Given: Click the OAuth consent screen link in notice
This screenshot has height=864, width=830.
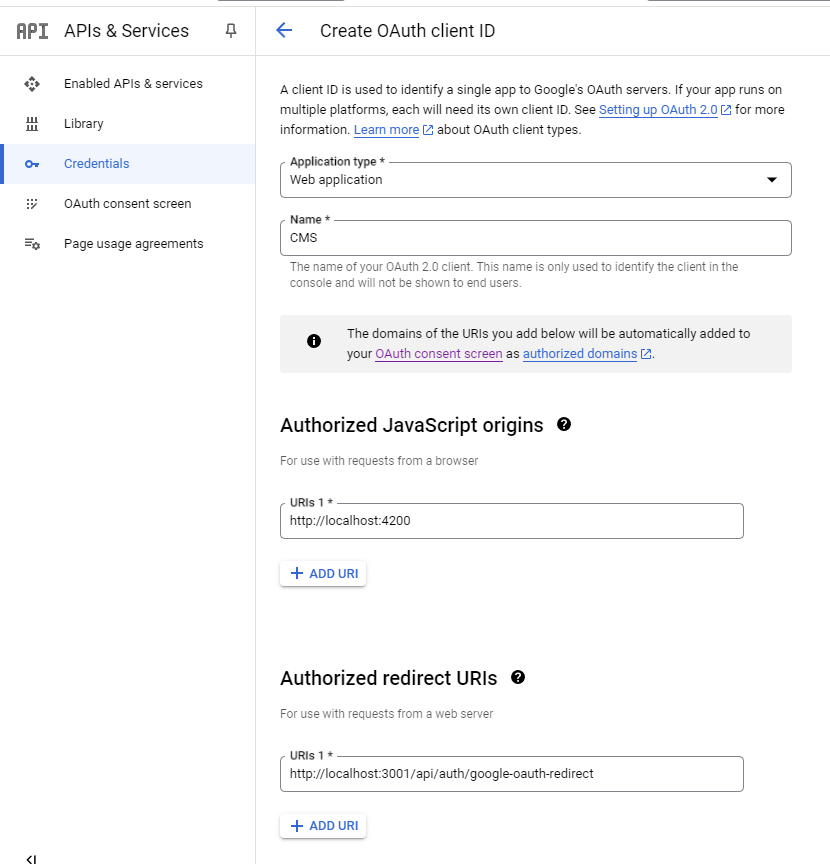Looking at the screenshot, I should (439, 354).
